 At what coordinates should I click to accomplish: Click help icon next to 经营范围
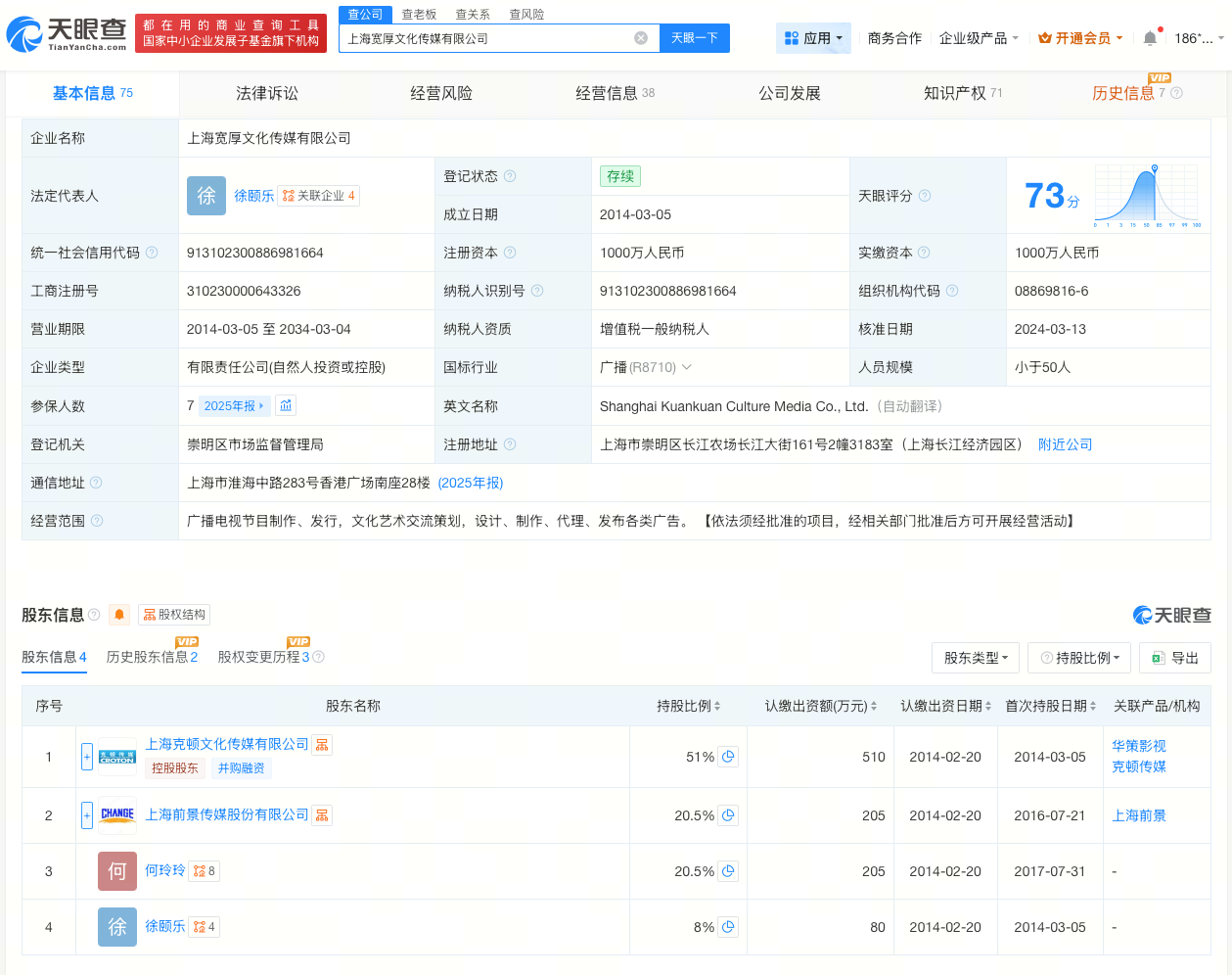point(97,521)
